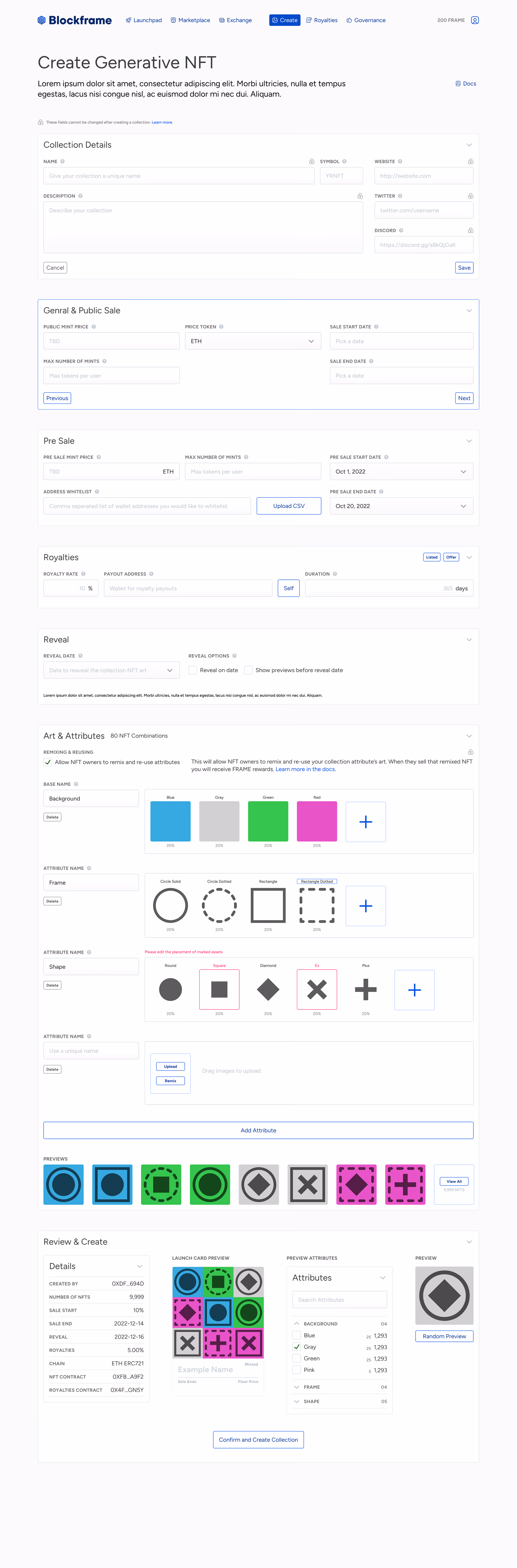Select the Ex shape asset

pos(317,990)
